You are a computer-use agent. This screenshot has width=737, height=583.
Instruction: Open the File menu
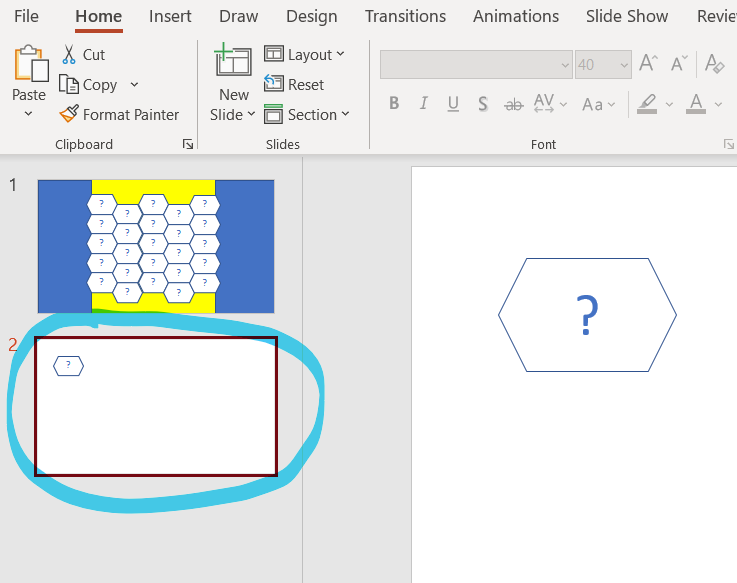point(27,17)
